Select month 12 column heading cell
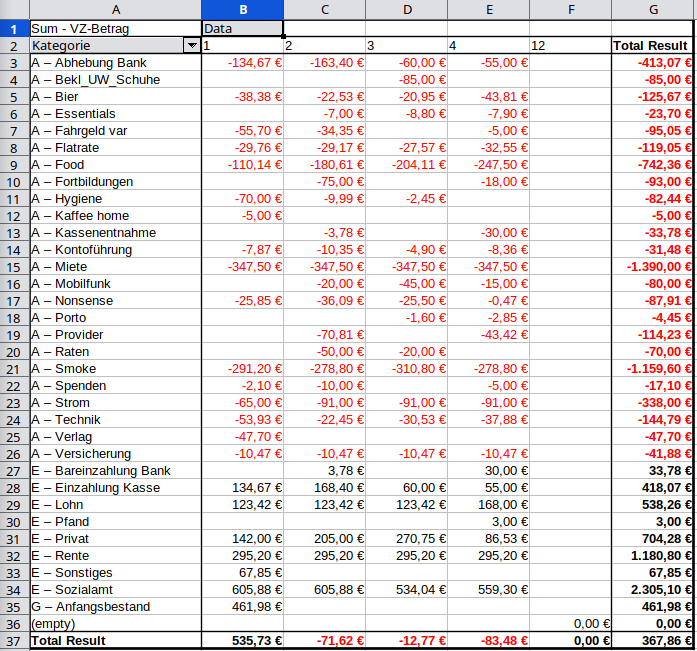 tap(570, 46)
